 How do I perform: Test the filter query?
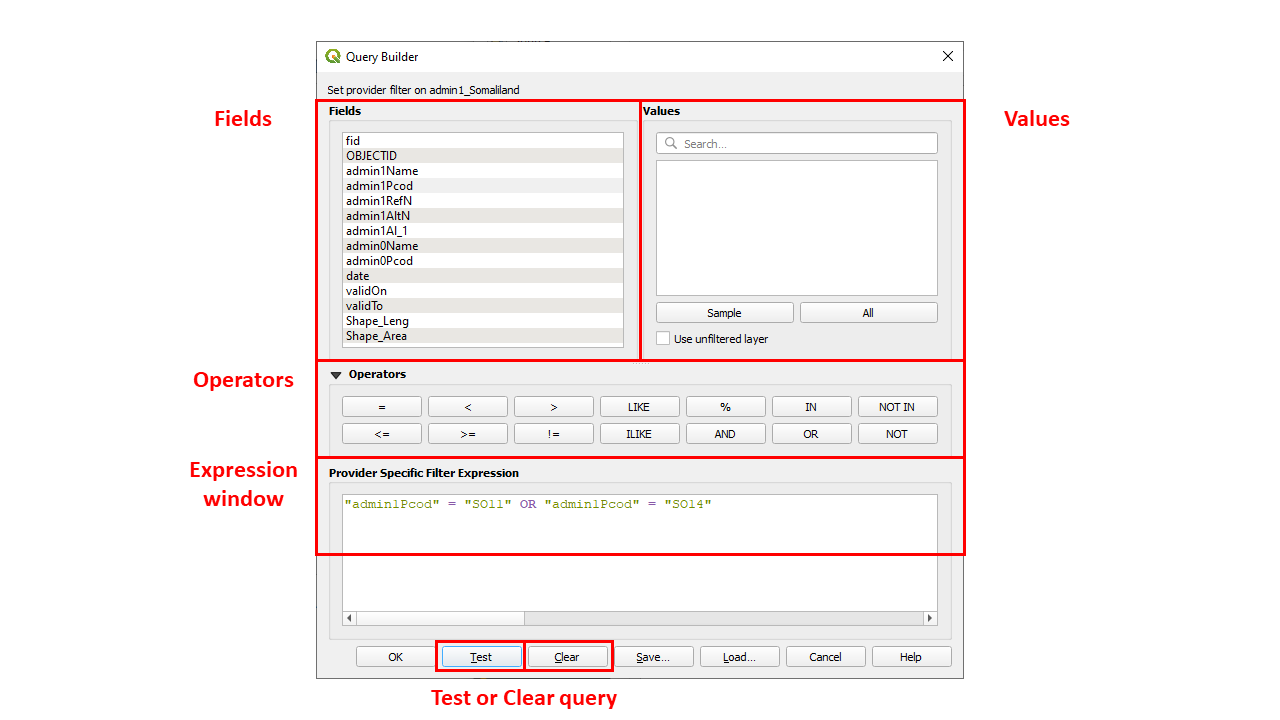pos(481,657)
